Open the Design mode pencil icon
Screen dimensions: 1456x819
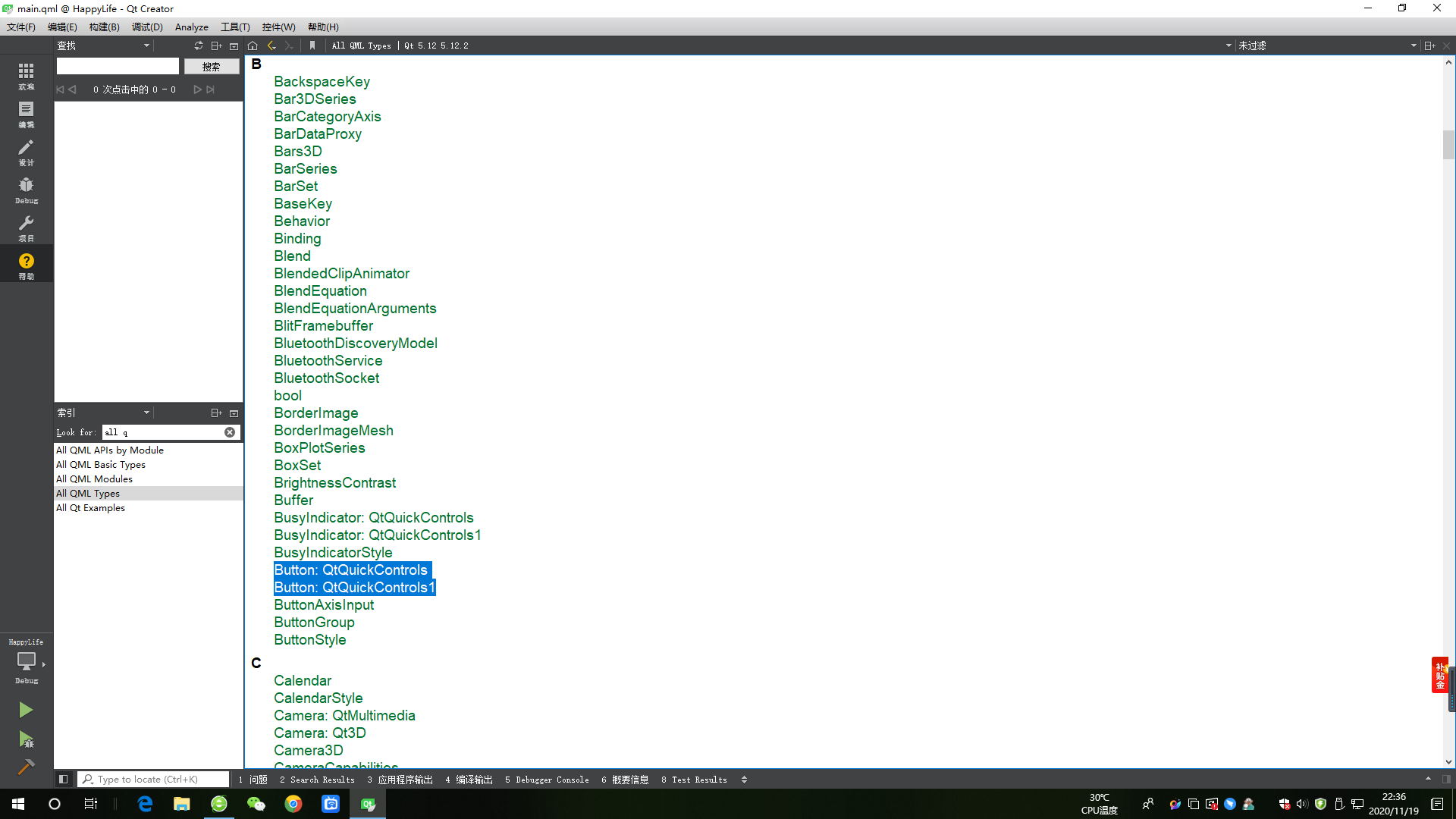tap(26, 151)
